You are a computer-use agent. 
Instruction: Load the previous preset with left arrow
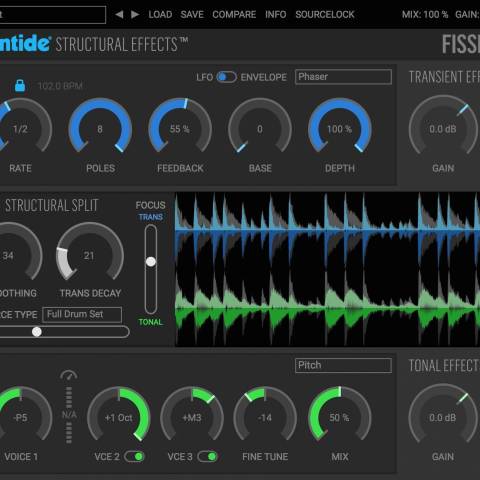119,14
